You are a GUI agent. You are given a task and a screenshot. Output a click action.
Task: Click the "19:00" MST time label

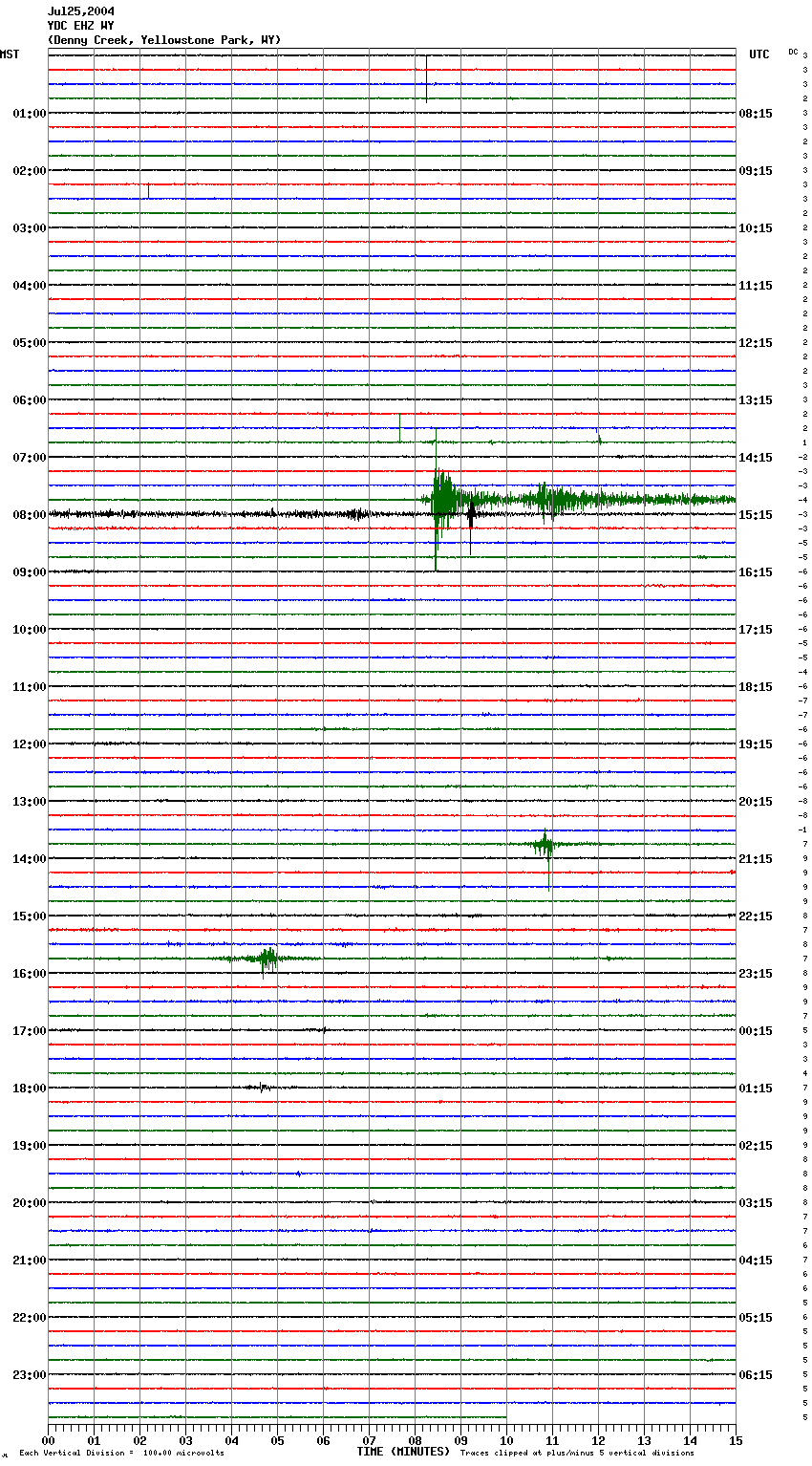(x=30, y=1146)
